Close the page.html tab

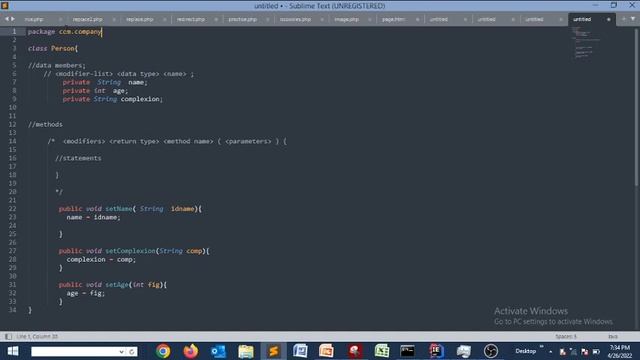pos(417,19)
